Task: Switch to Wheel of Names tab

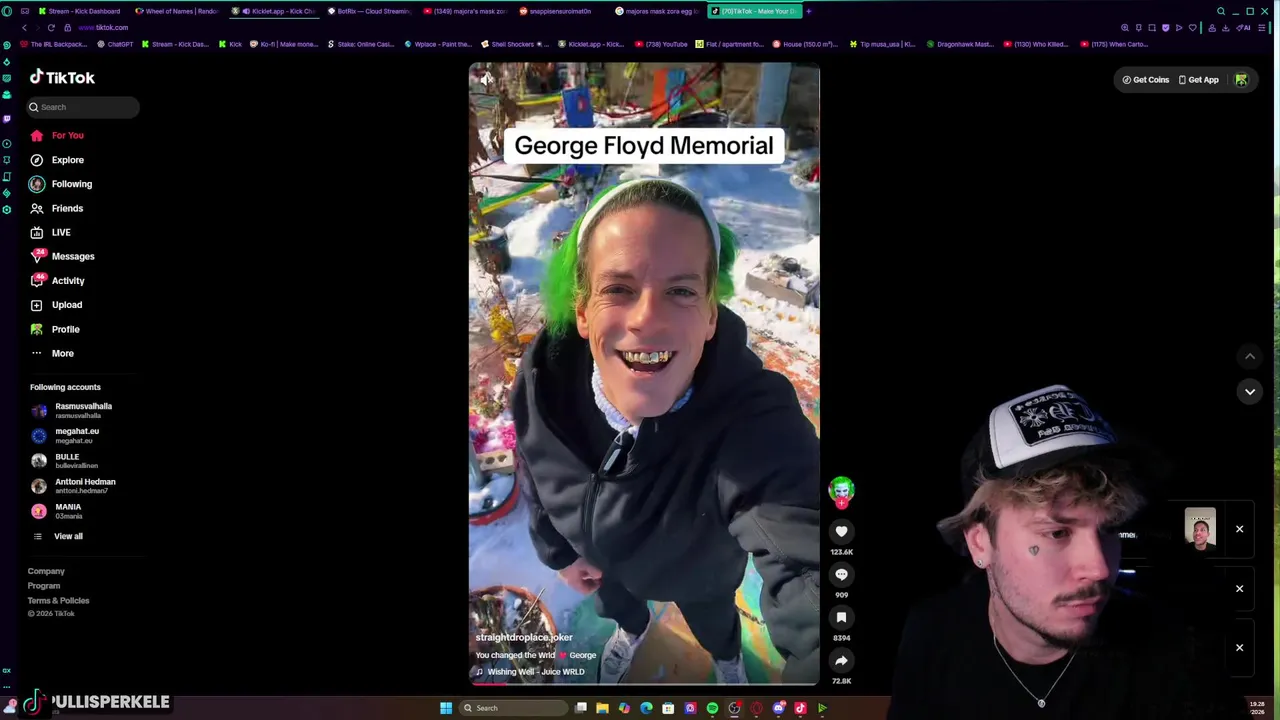Action: (x=176, y=11)
